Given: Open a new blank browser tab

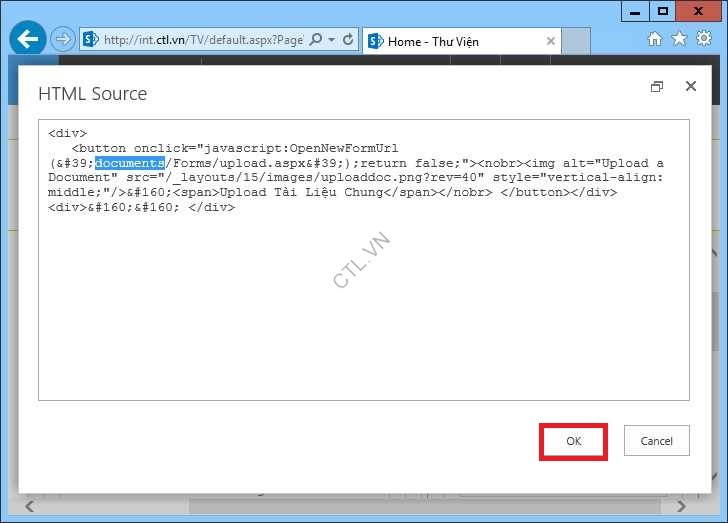Looking at the screenshot, I should pyautogui.click(x=577, y=41).
